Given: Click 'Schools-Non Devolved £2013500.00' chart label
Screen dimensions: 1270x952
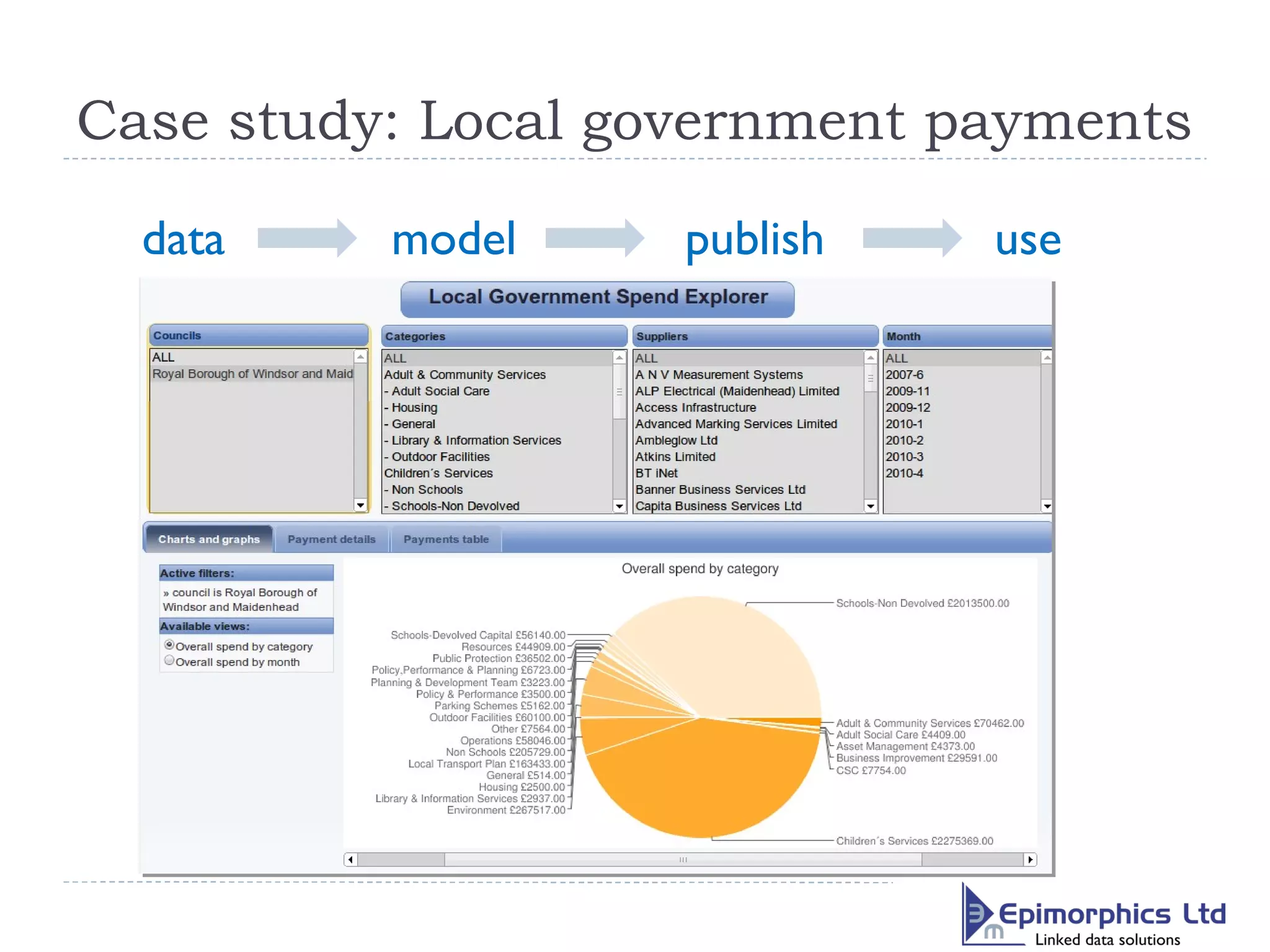Looking at the screenshot, I should [x=922, y=603].
